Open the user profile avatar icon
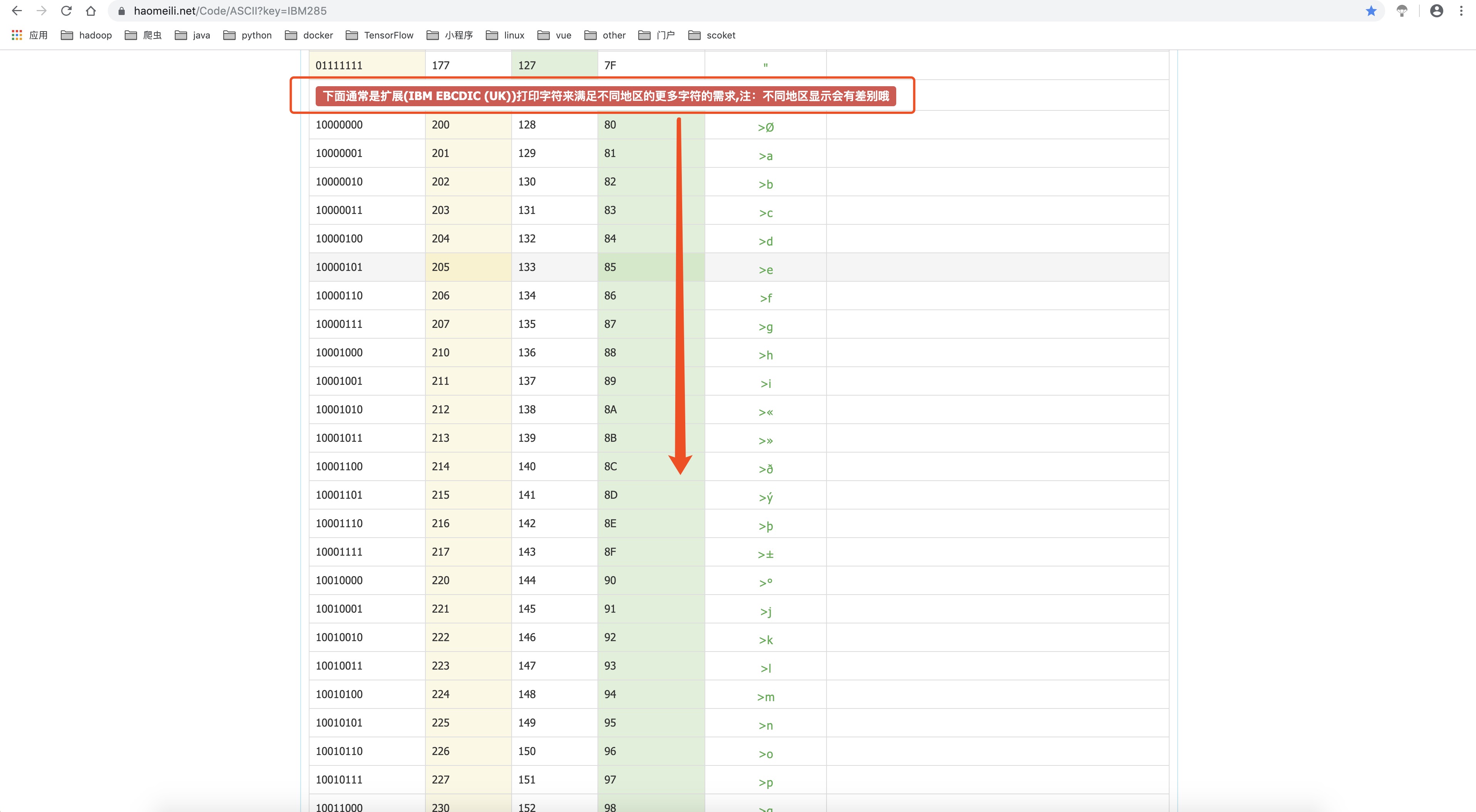Viewport: 1476px width, 812px height. (1436, 11)
